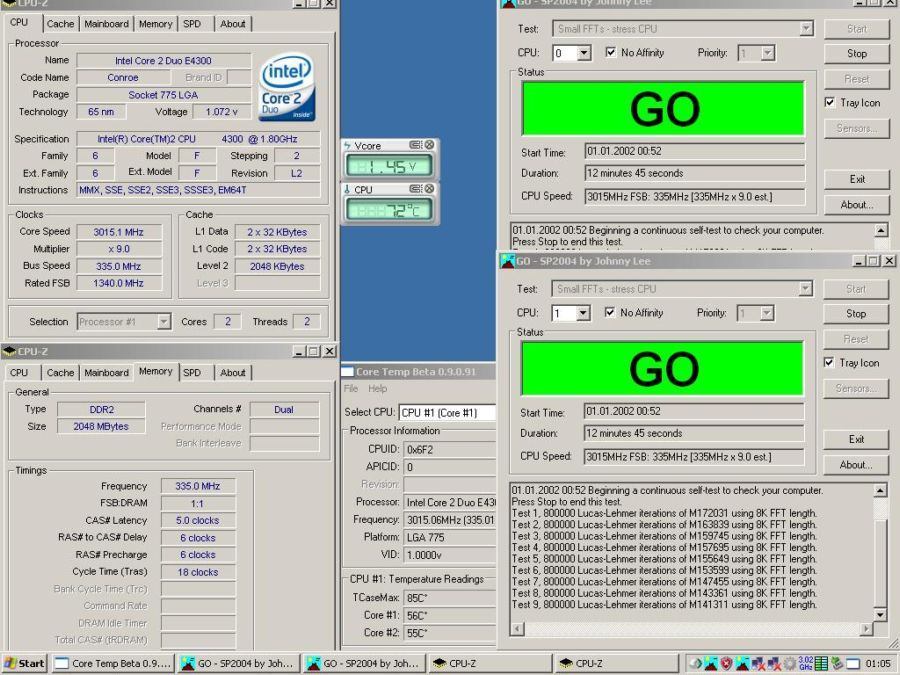Click the Safely Remove Hardware tray icon
900x675 pixels.
click(x=837, y=664)
